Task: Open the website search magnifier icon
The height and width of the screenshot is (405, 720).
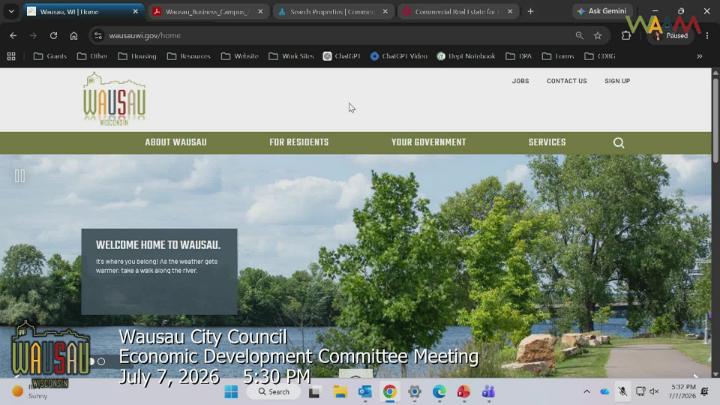Action: [x=619, y=143]
